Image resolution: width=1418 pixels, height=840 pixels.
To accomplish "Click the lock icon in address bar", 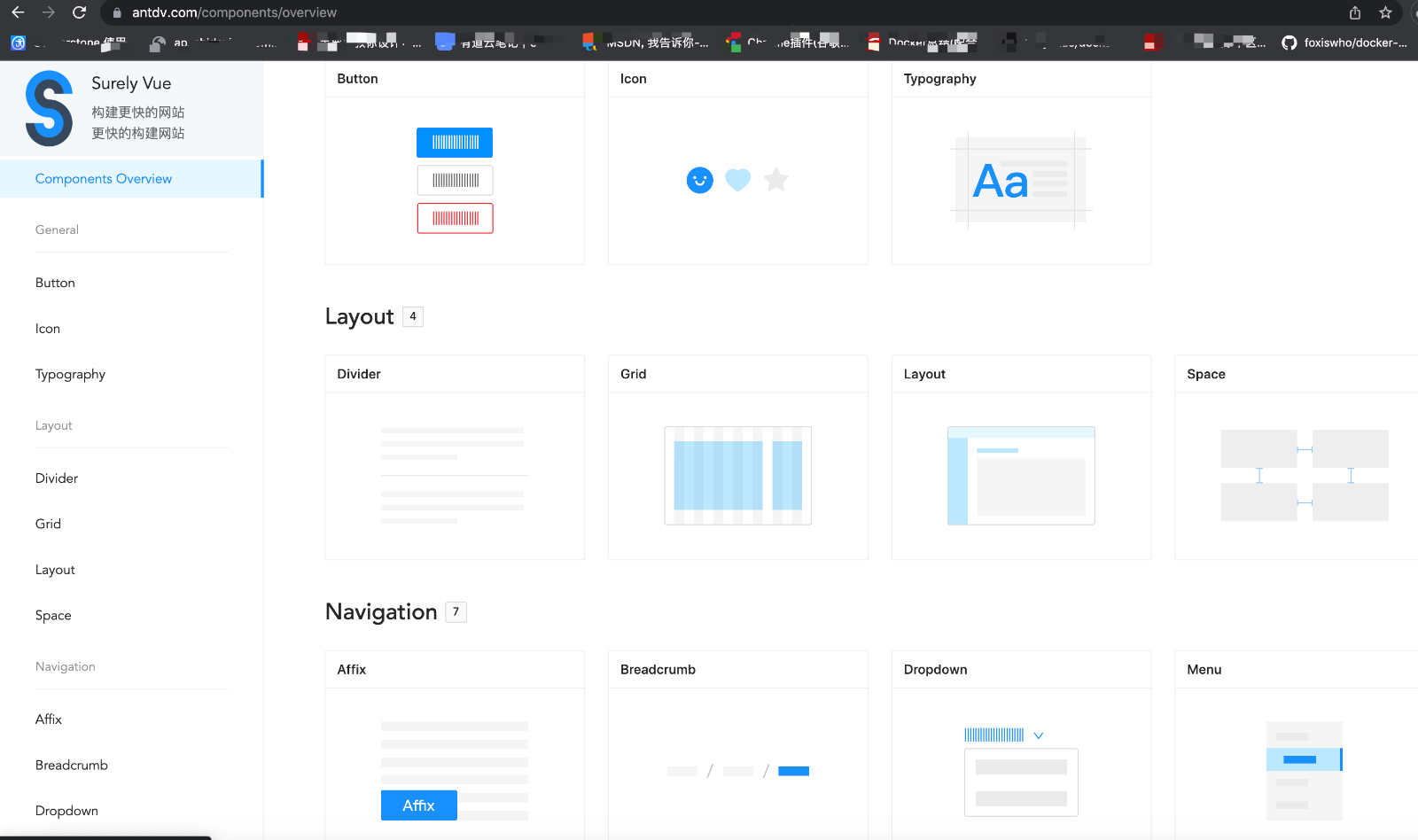I will [x=117, y=12].
